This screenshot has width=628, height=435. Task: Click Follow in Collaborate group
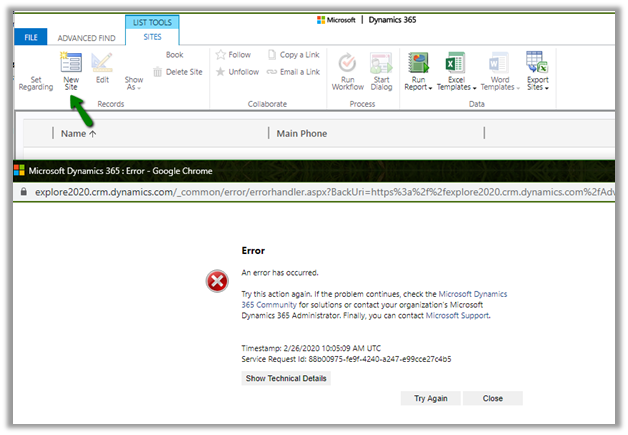point(232,55)
